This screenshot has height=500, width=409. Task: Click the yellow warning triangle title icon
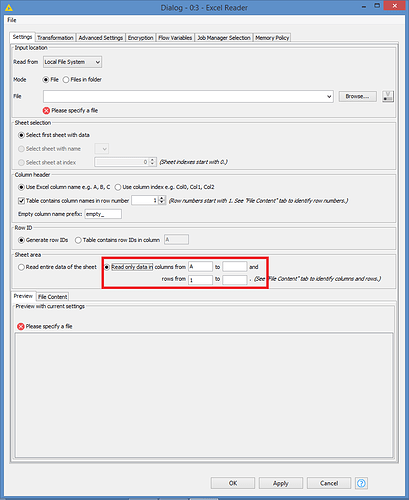(x=9, y=7)
